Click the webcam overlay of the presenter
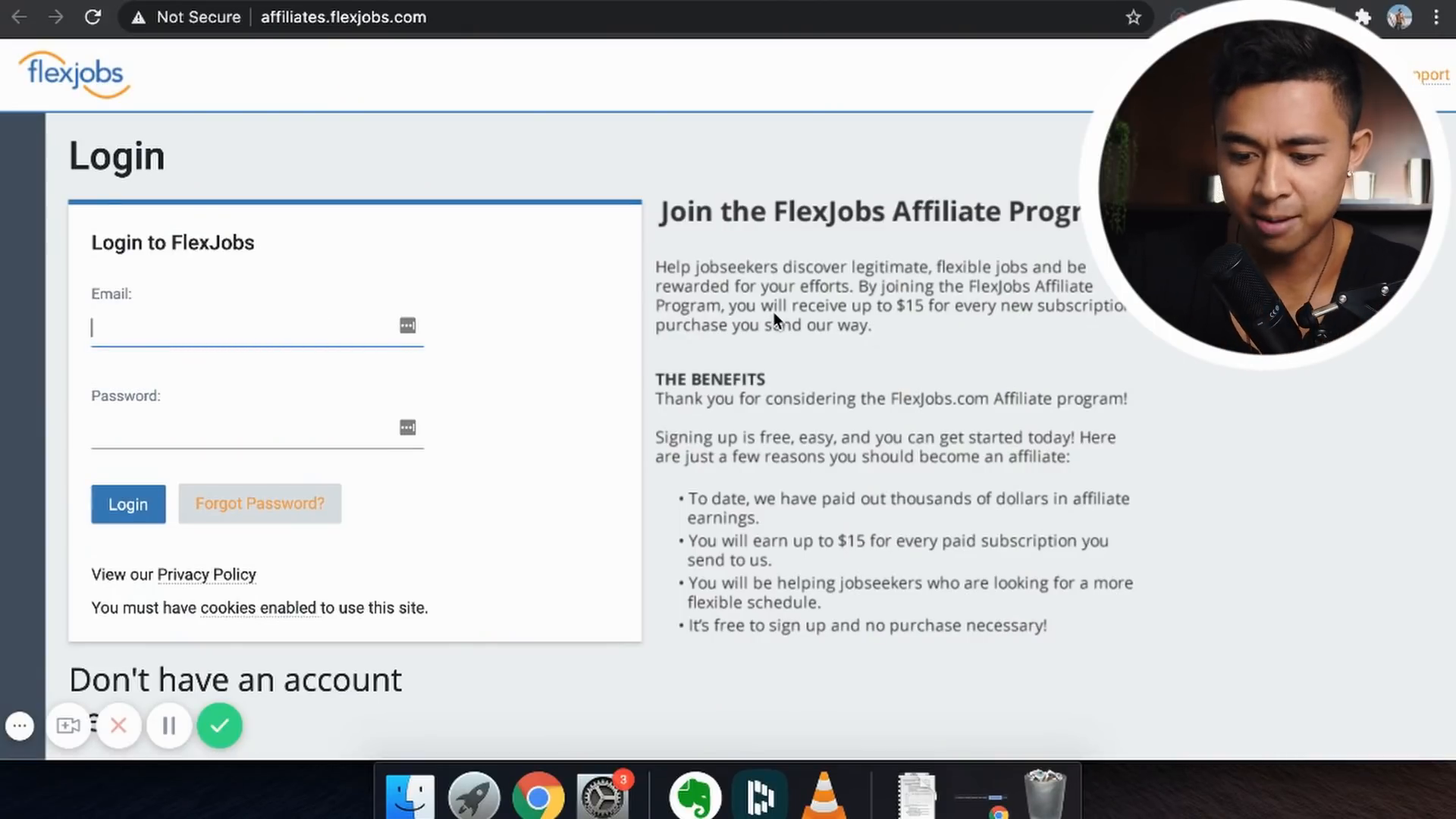 [1265, 185]
